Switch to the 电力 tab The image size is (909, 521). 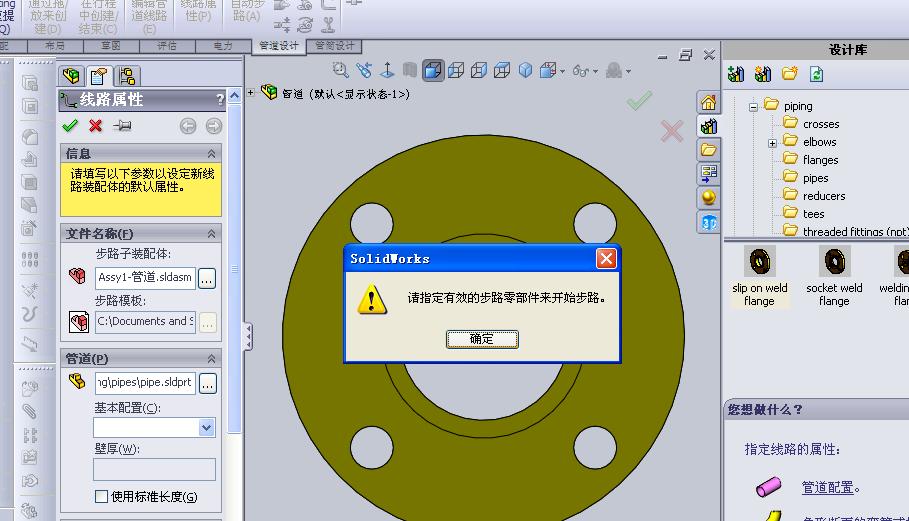click(223, 46)
